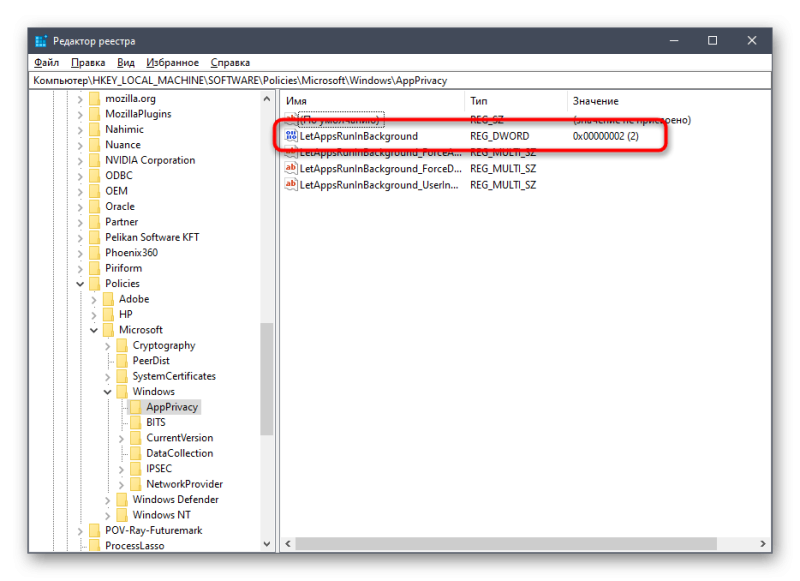Click the Piriform folder icon
Screen dimensions: 800x581
(x=94, y=268)
